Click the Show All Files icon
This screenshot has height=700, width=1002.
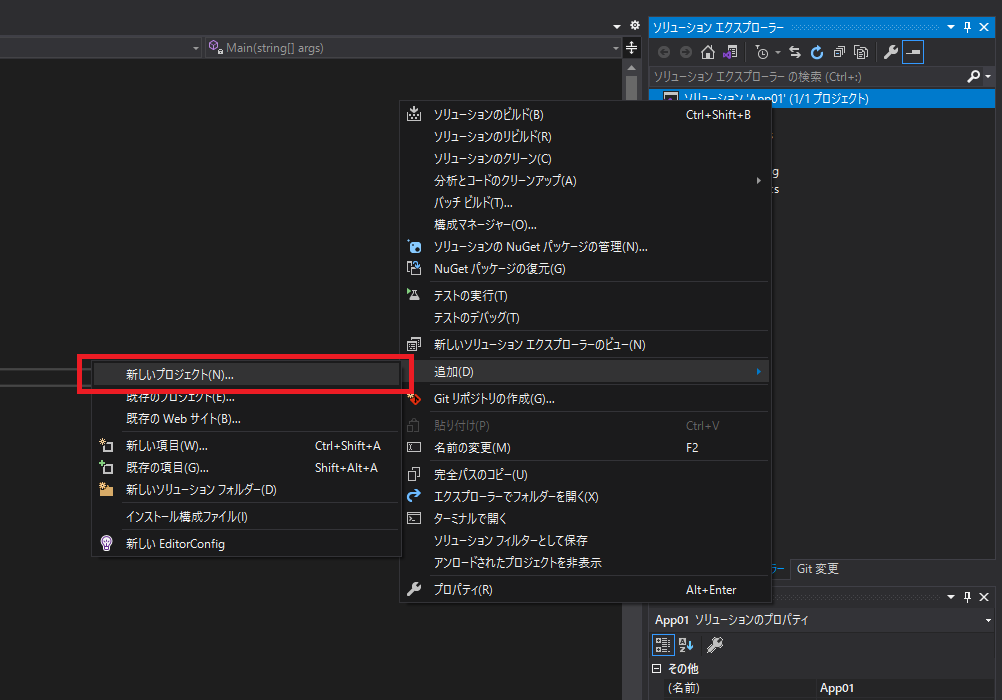[860, 53]
